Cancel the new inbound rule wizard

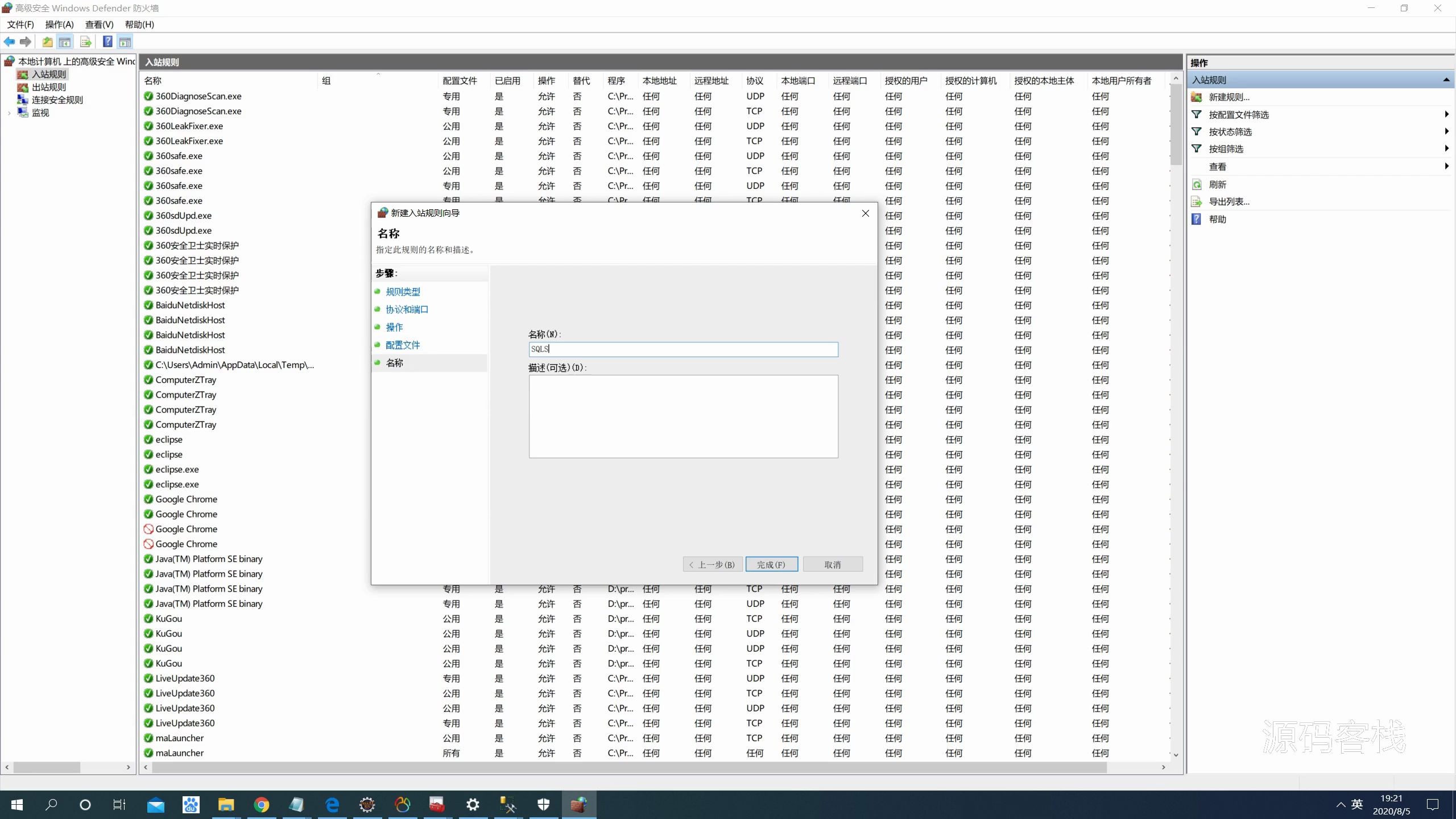(833, 564)
